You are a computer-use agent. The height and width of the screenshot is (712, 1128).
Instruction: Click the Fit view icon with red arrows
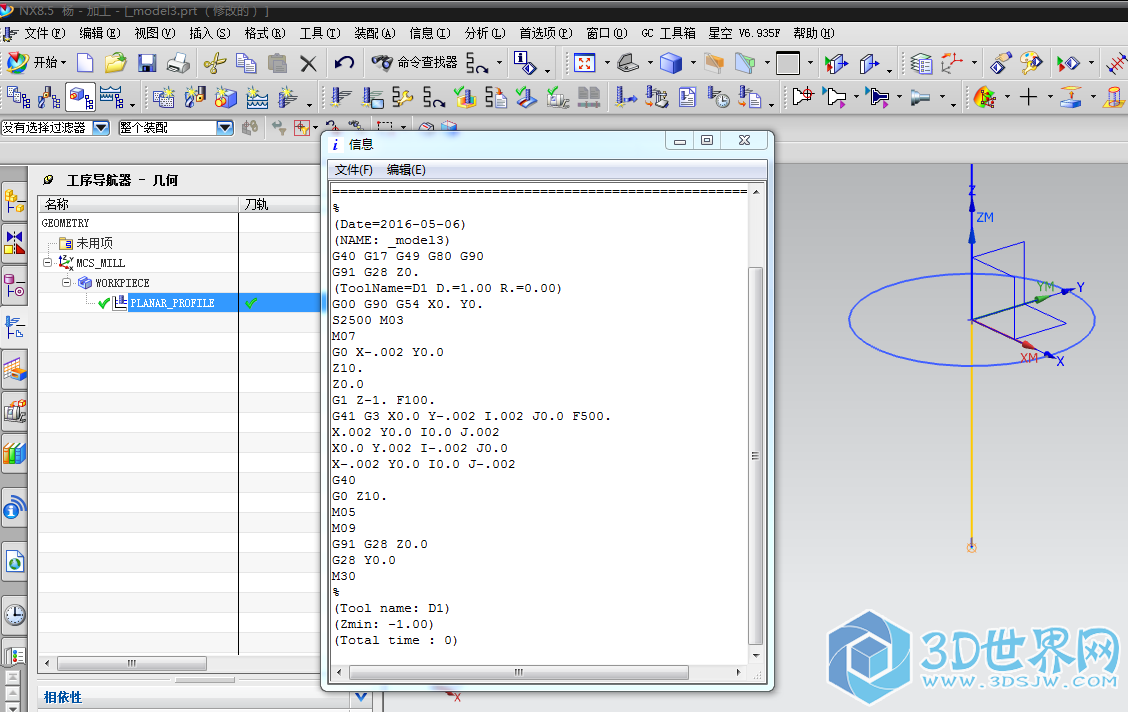584,63
